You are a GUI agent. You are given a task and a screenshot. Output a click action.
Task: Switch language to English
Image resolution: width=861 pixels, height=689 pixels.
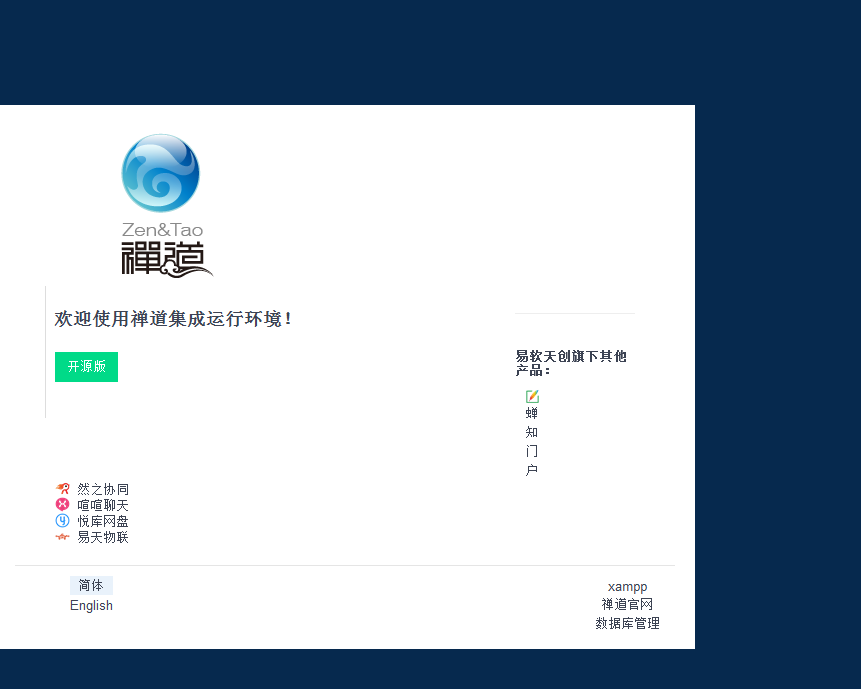tap(91, 606)
